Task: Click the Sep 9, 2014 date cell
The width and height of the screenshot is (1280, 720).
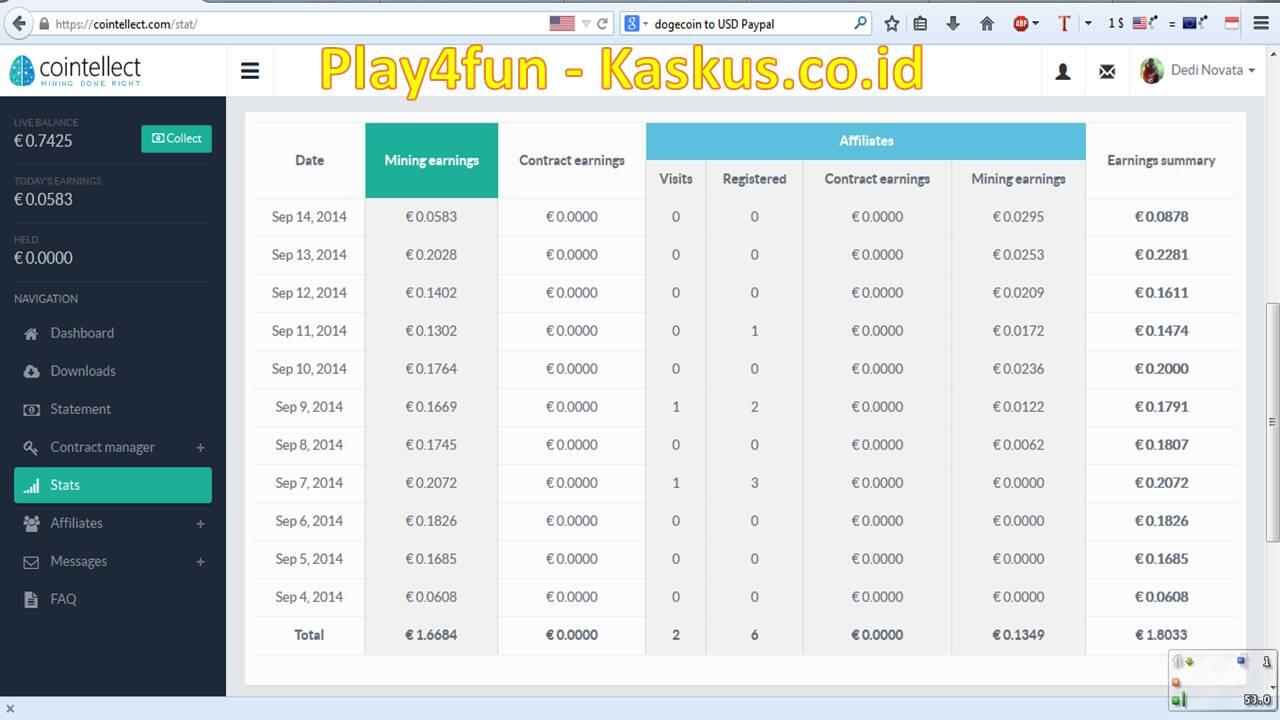Action: pyautogui.click(x=309, y=407)
